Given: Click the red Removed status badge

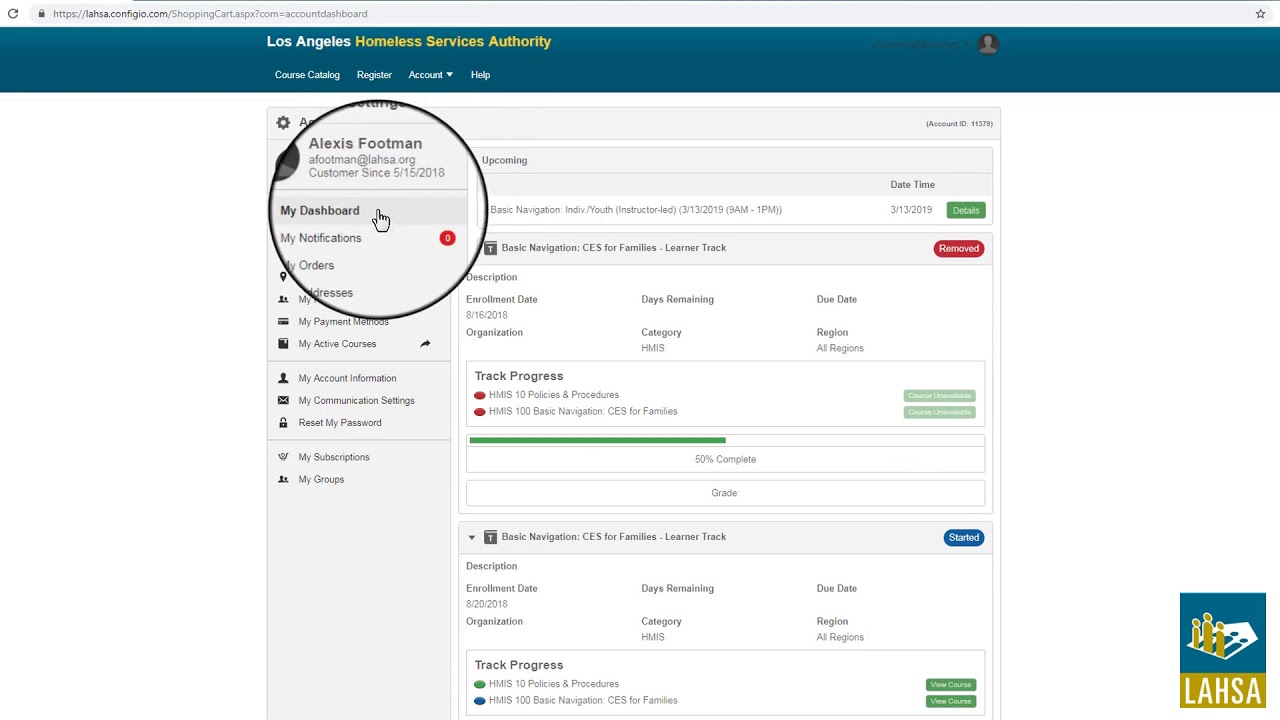Looking at the screenshot, I should [x=959, y=248].
